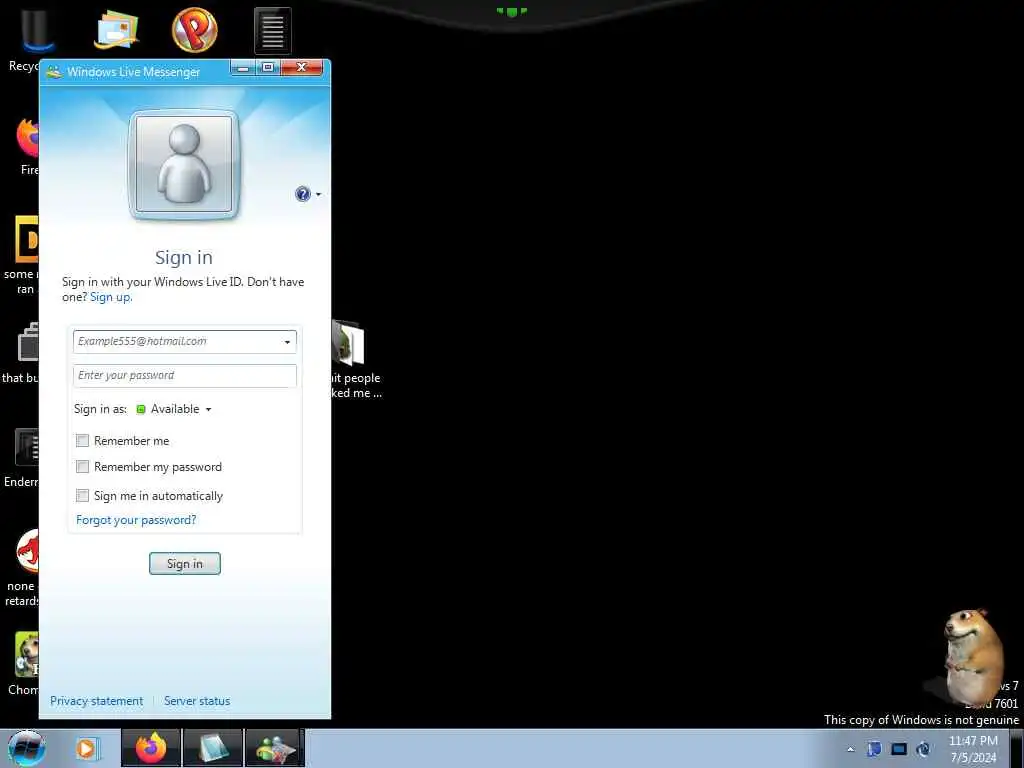Maximize the Windows Live Messenger window
This screenshot has height=768, width=1024.
[268, 67]
